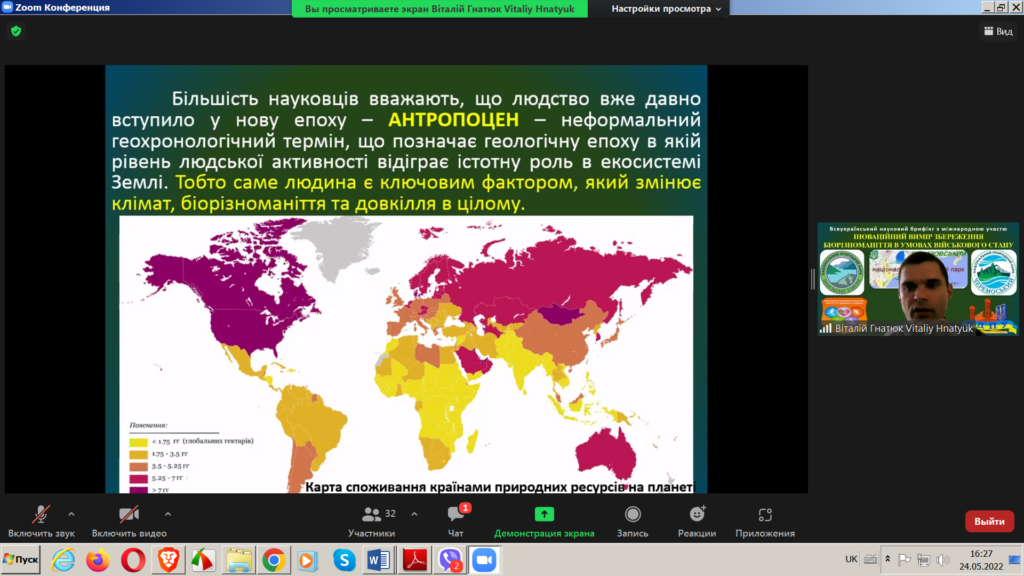The image size is (1024, 576).
Task: Click the red Выйти leave button
Action: [x=989, y=521]
